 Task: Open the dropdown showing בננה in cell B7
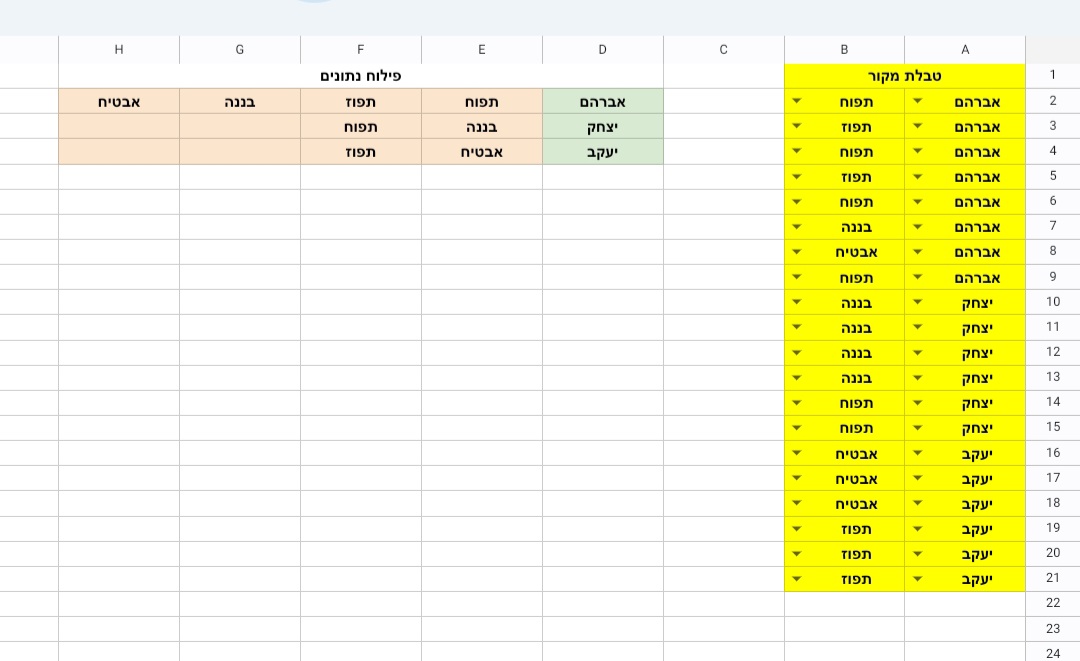pos(796,226)
